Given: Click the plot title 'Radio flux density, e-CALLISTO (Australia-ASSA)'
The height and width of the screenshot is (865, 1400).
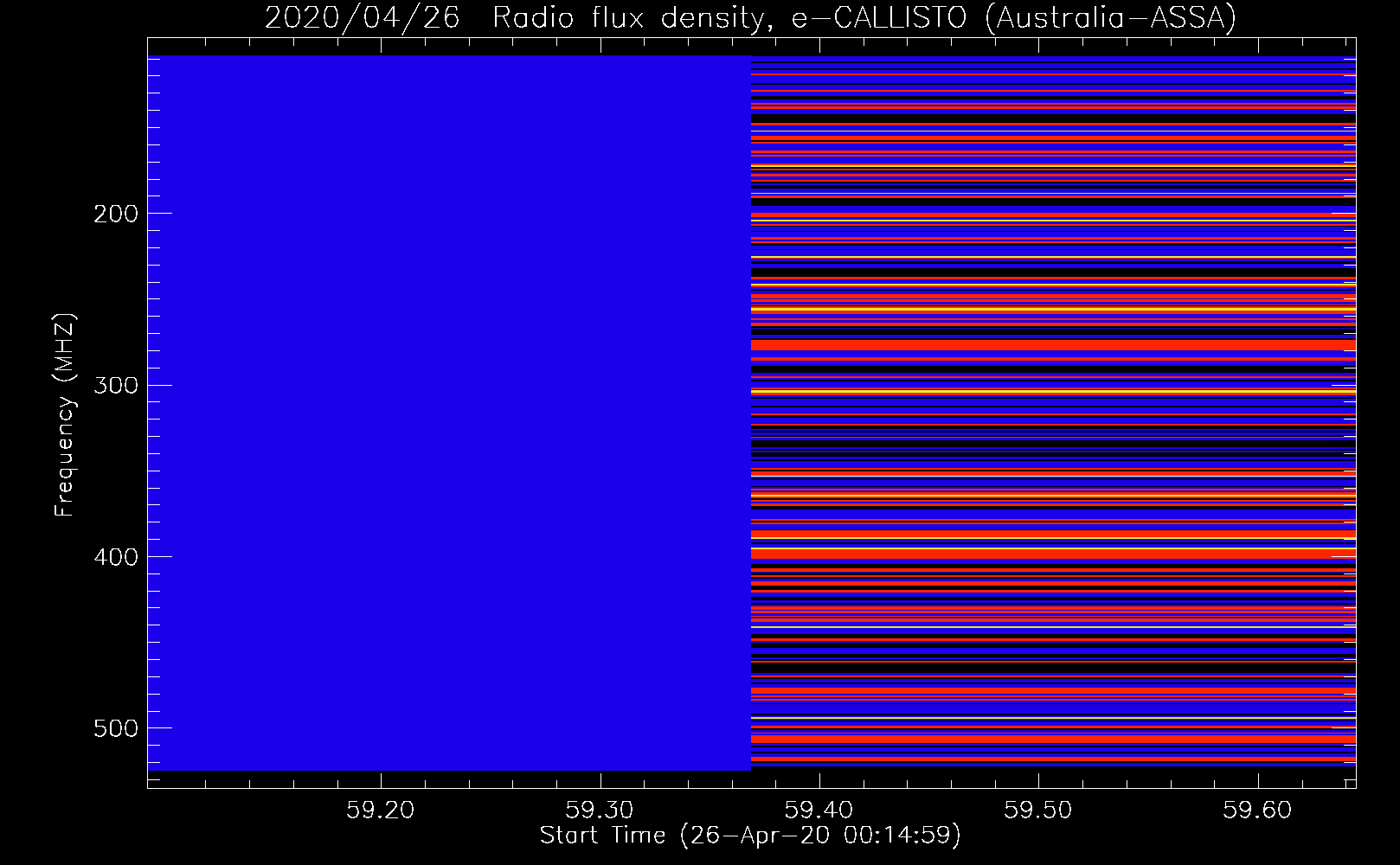Looking at the screenshot, I should [x=864, y=17].
